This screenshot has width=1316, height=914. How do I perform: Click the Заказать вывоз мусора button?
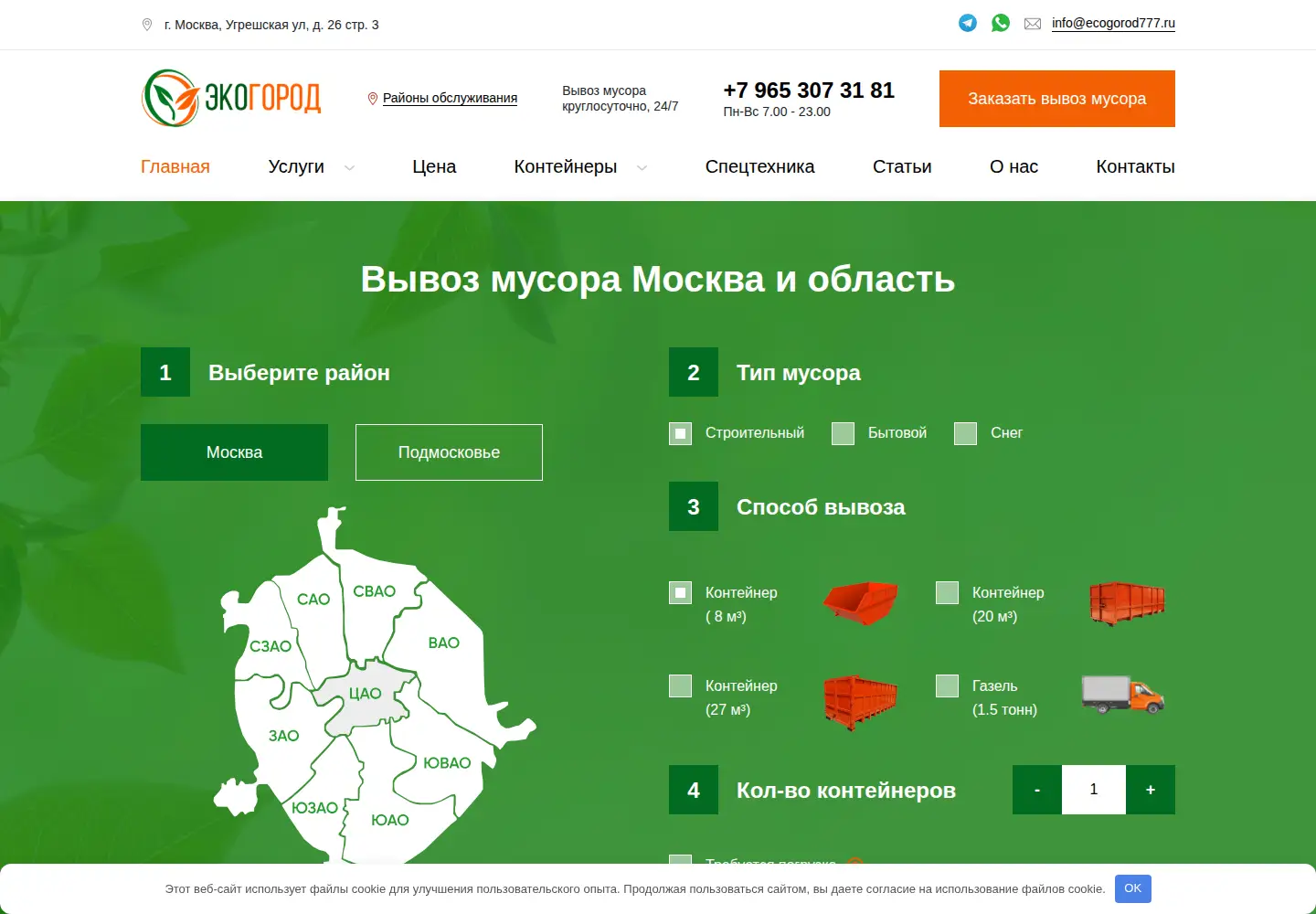(1057, 99)
